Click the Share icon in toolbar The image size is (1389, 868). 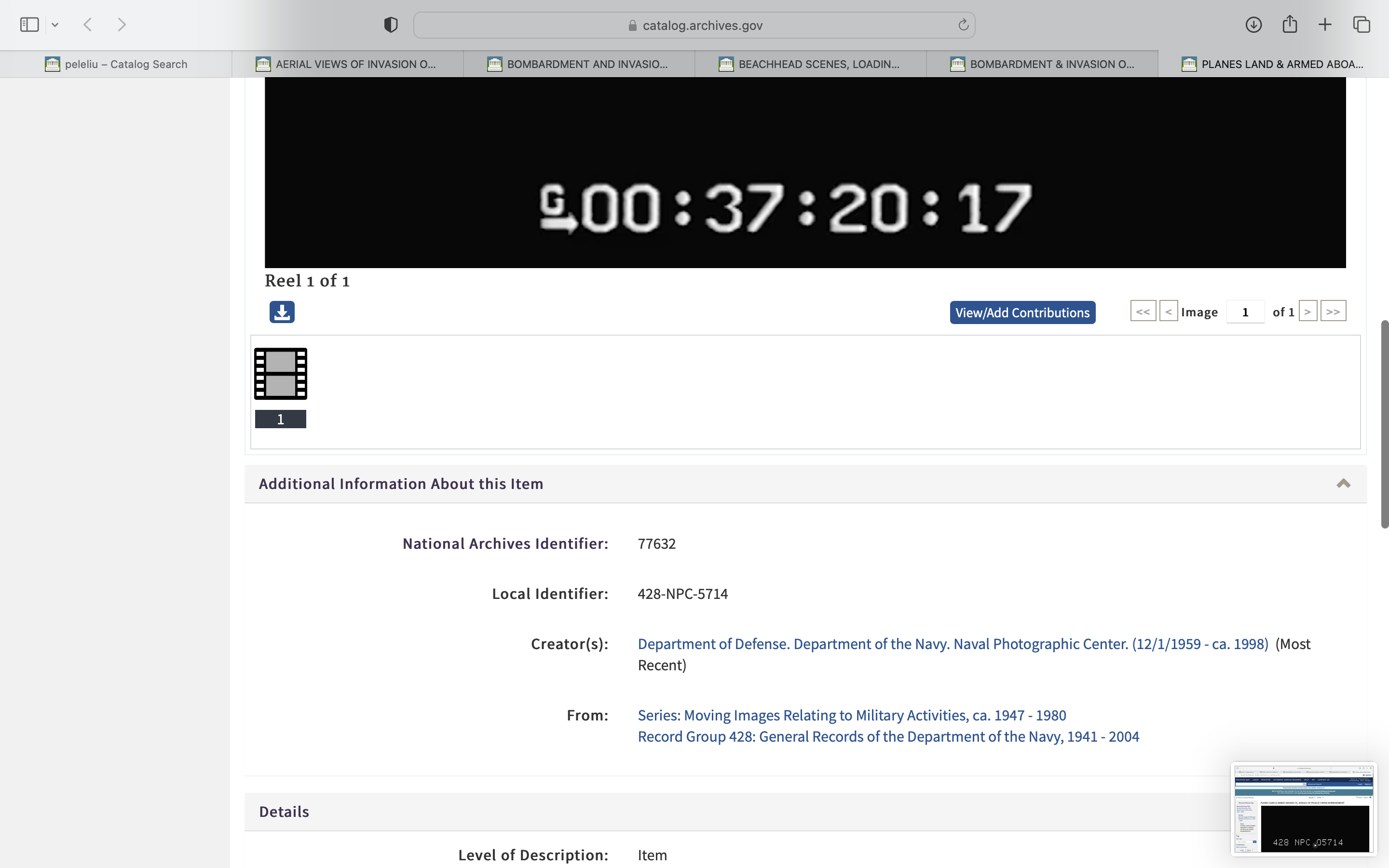(1290, 25)
